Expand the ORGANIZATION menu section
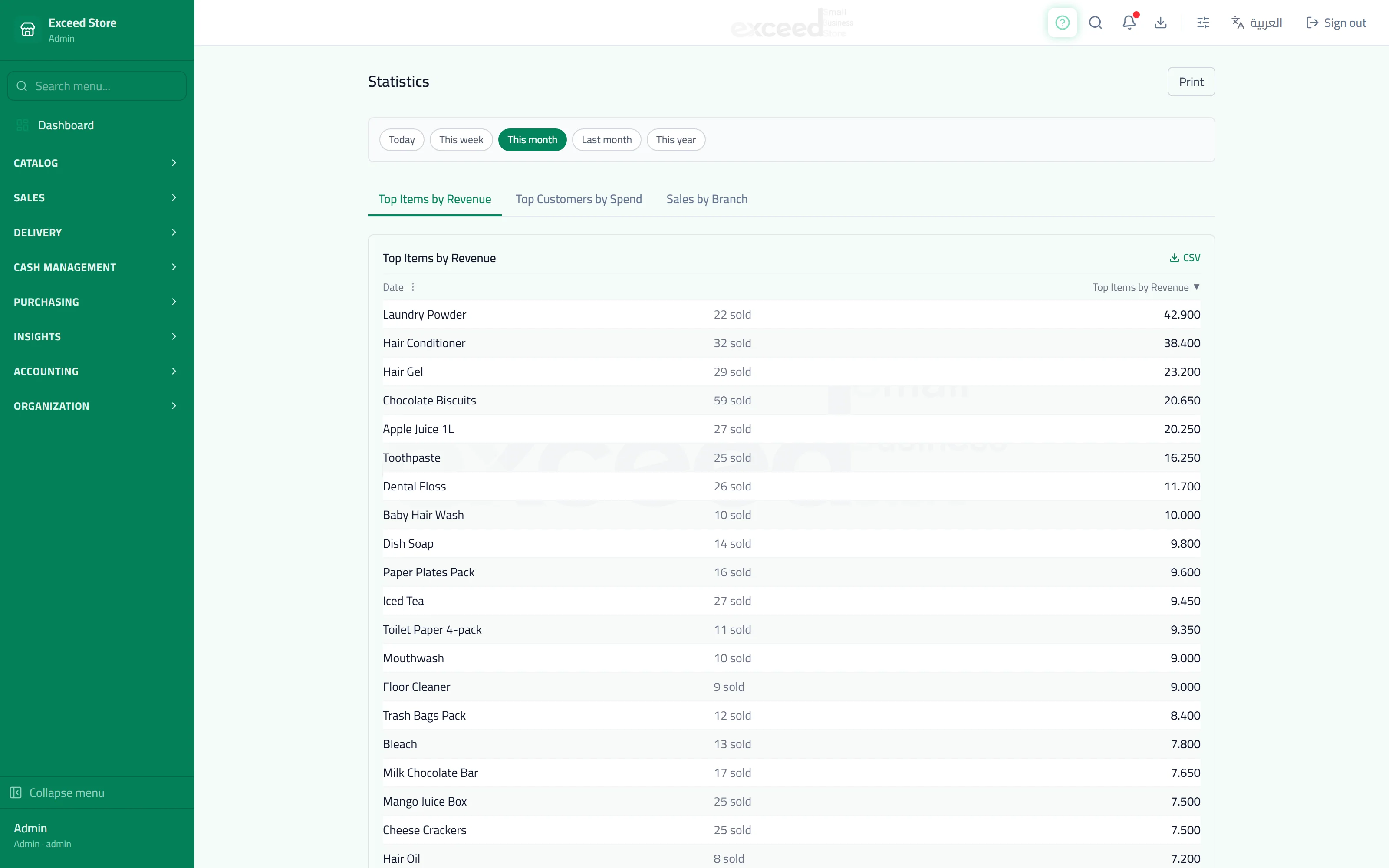This screenshot has width=1389, height=868. [x=96, y=406]
